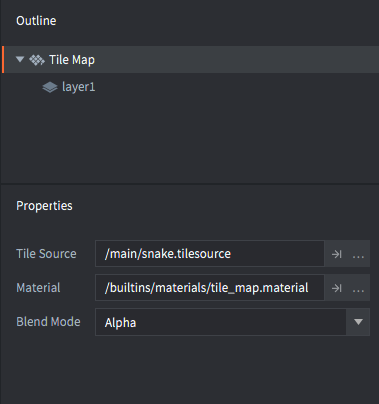
Task: Browse for Tile Source with ellipsis button
Action: pyautogui.click(x=358, y=257)
